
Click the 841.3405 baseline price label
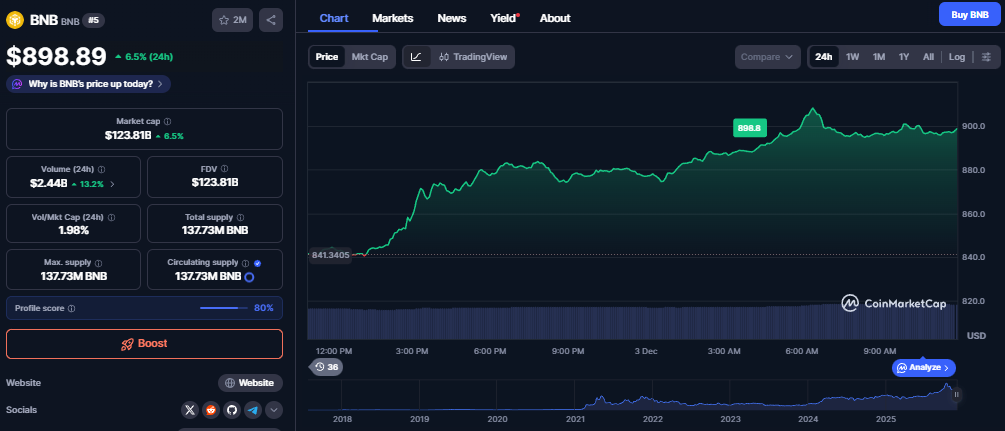(330, 255)
